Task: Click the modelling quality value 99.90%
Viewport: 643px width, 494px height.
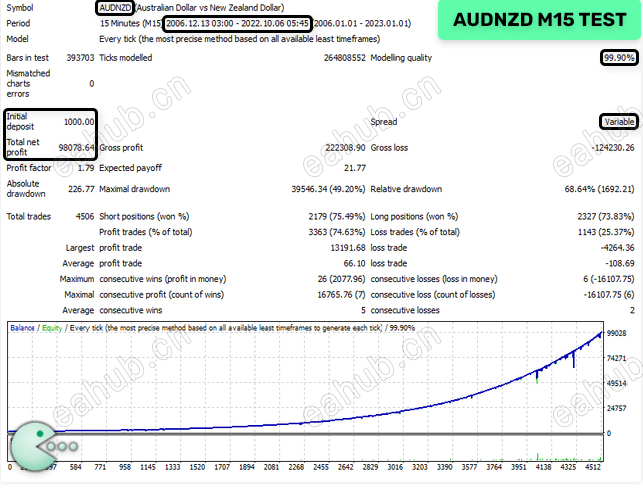Action: pyautogui.click(x=619, y=58)
